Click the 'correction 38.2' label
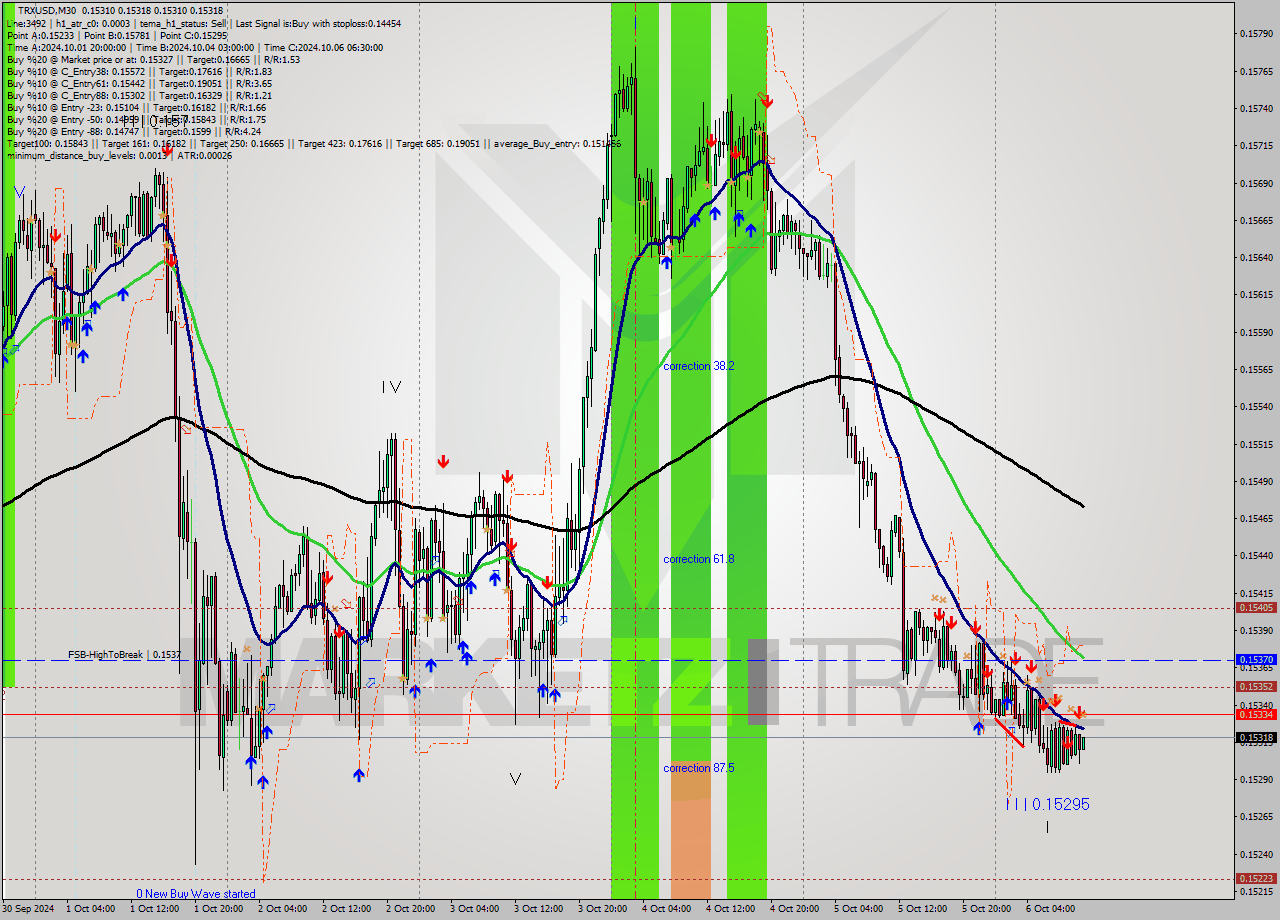The height and width of the screenshot is (920, 1280). pyautogui.click(x=699, y=366)
